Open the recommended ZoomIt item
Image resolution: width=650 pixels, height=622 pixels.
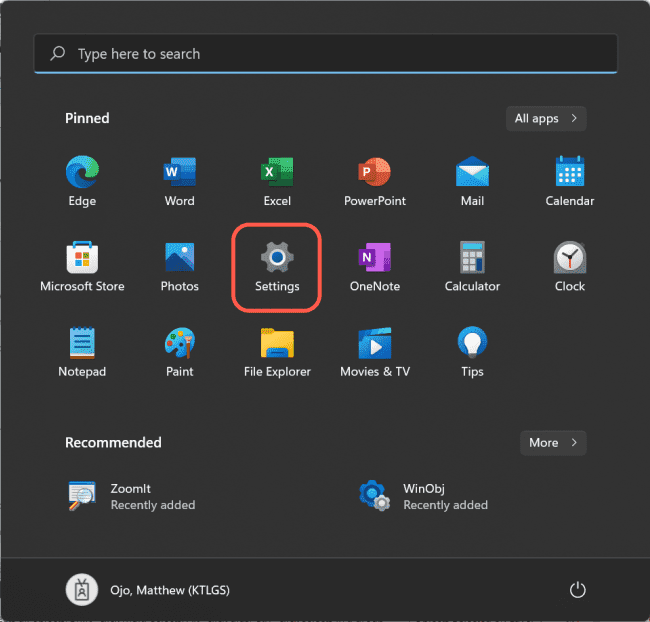(x=130, y=496)
